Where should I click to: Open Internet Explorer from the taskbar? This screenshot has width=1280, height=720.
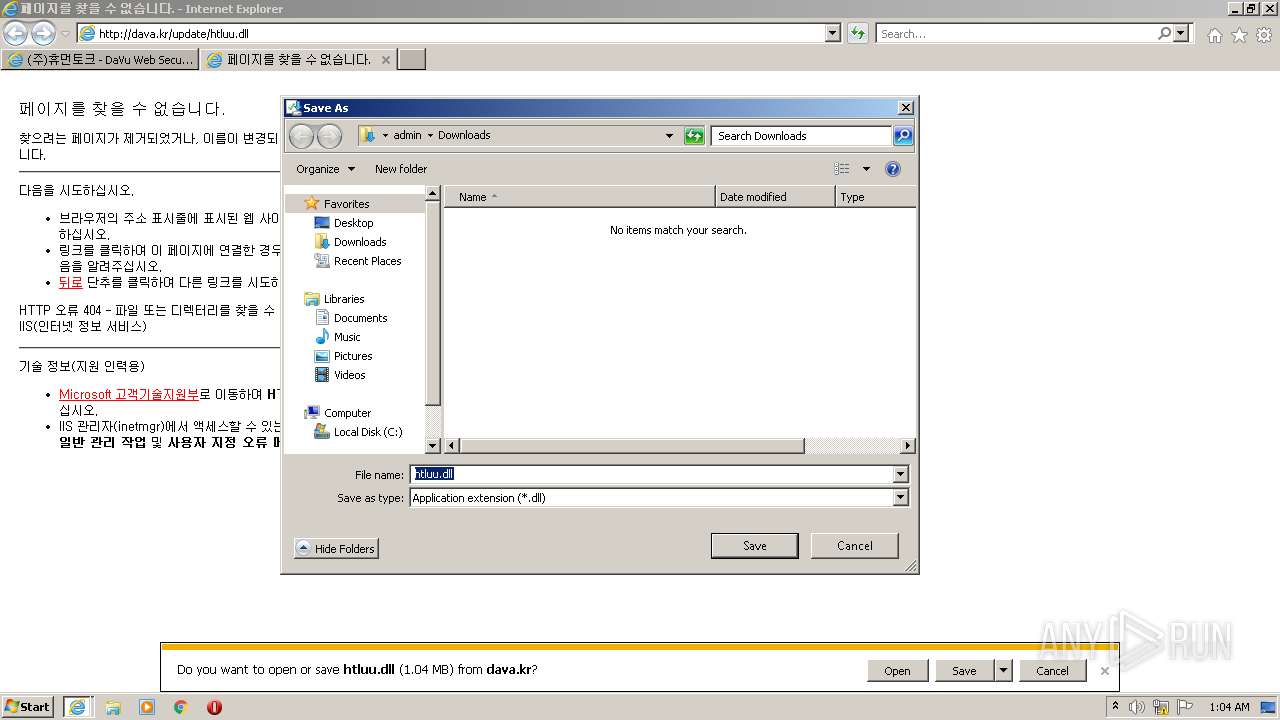coord(78,707)
